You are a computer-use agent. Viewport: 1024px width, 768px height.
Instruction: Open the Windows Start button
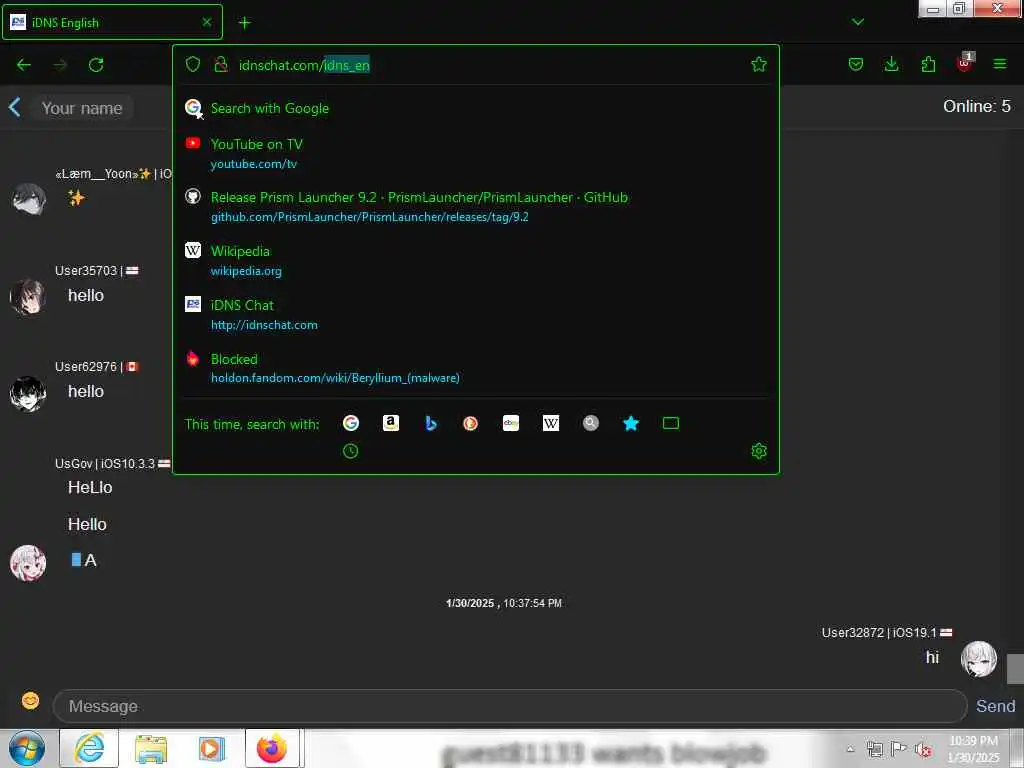point(27,748)
